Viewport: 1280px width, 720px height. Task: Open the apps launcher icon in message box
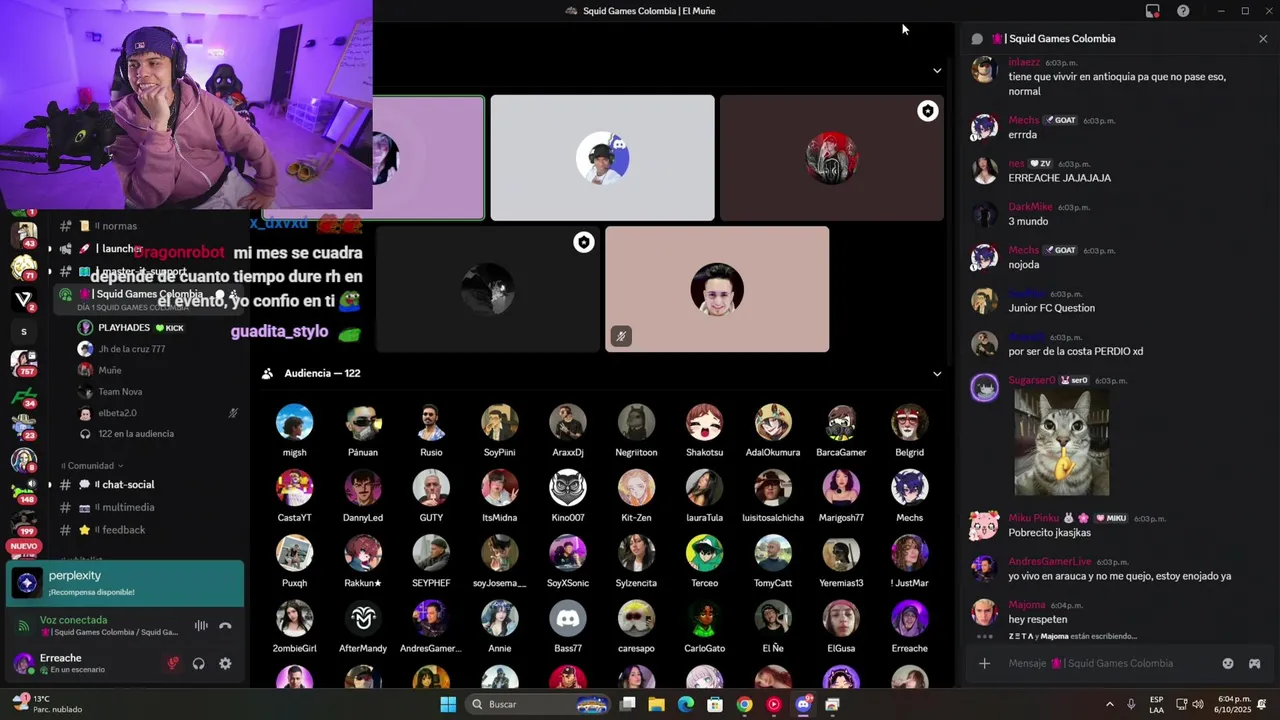click(1254, 663)
